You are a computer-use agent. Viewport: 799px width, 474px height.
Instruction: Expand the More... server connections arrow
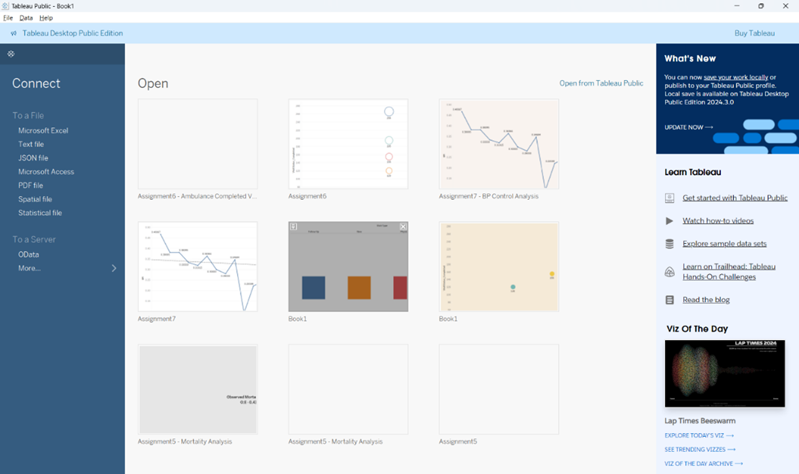[114, 268]
